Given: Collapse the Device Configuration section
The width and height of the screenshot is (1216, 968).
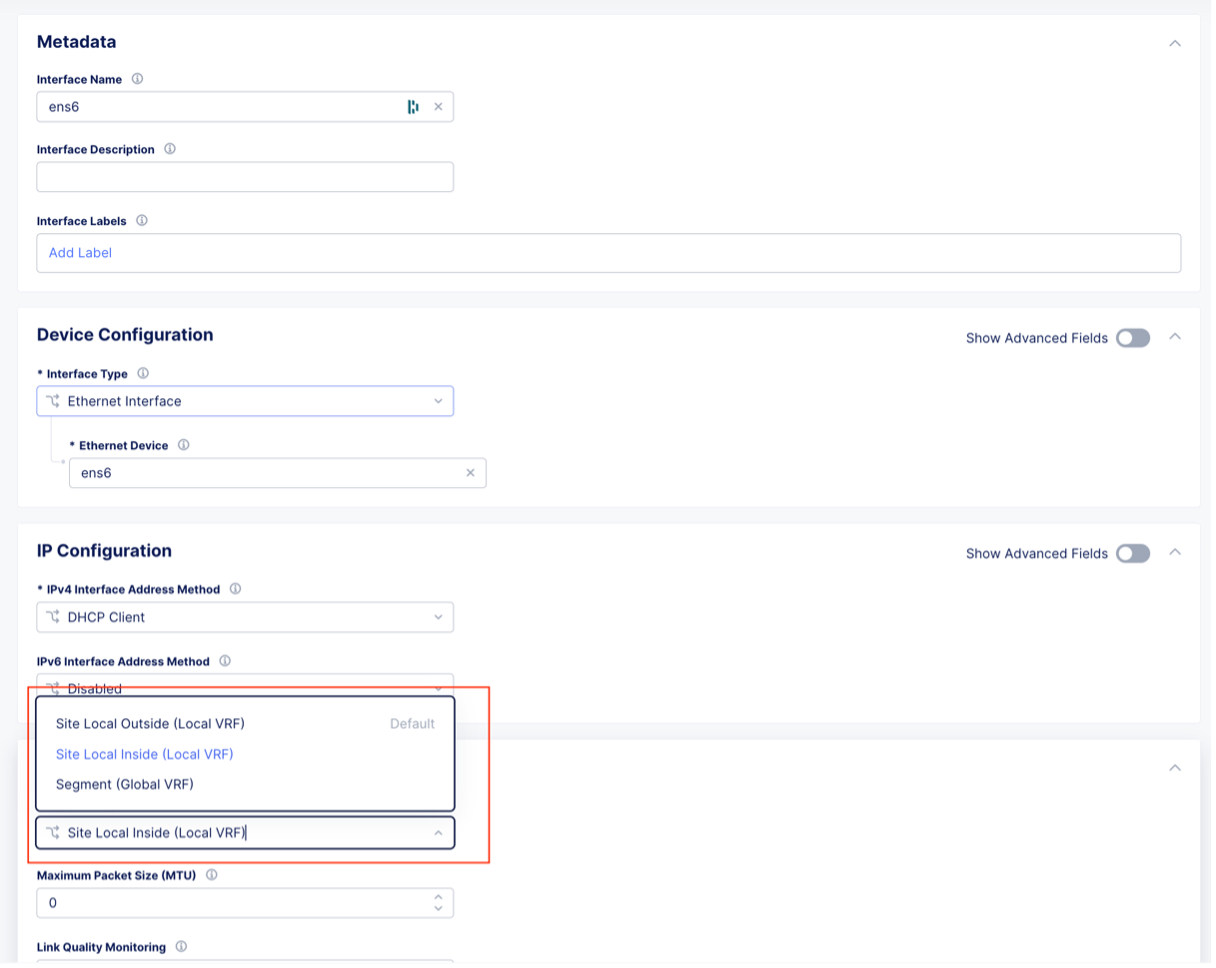Looking at the screenshot, I should tap(1175, 338).
